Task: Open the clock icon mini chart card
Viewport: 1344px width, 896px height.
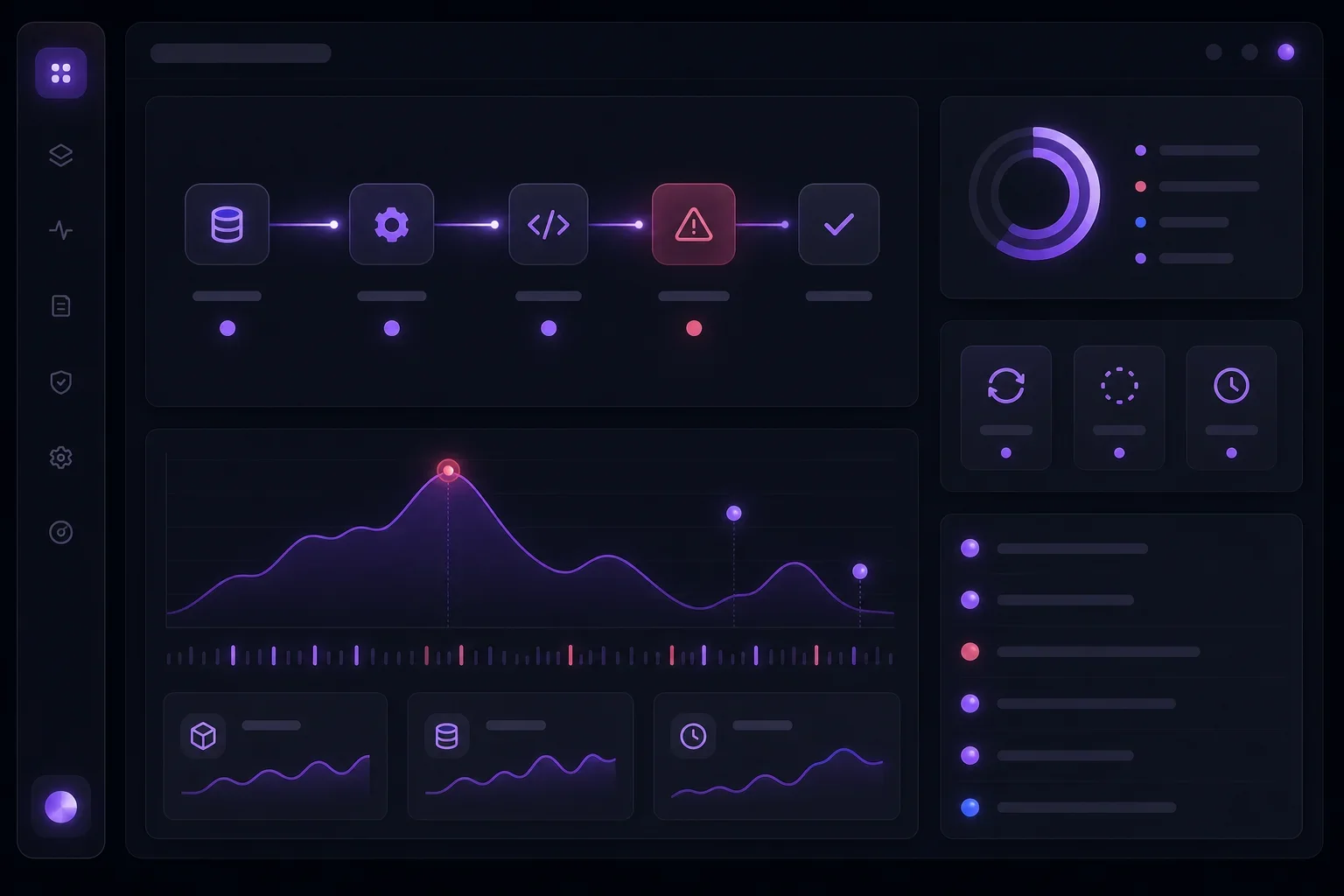Action: point(777,756)
